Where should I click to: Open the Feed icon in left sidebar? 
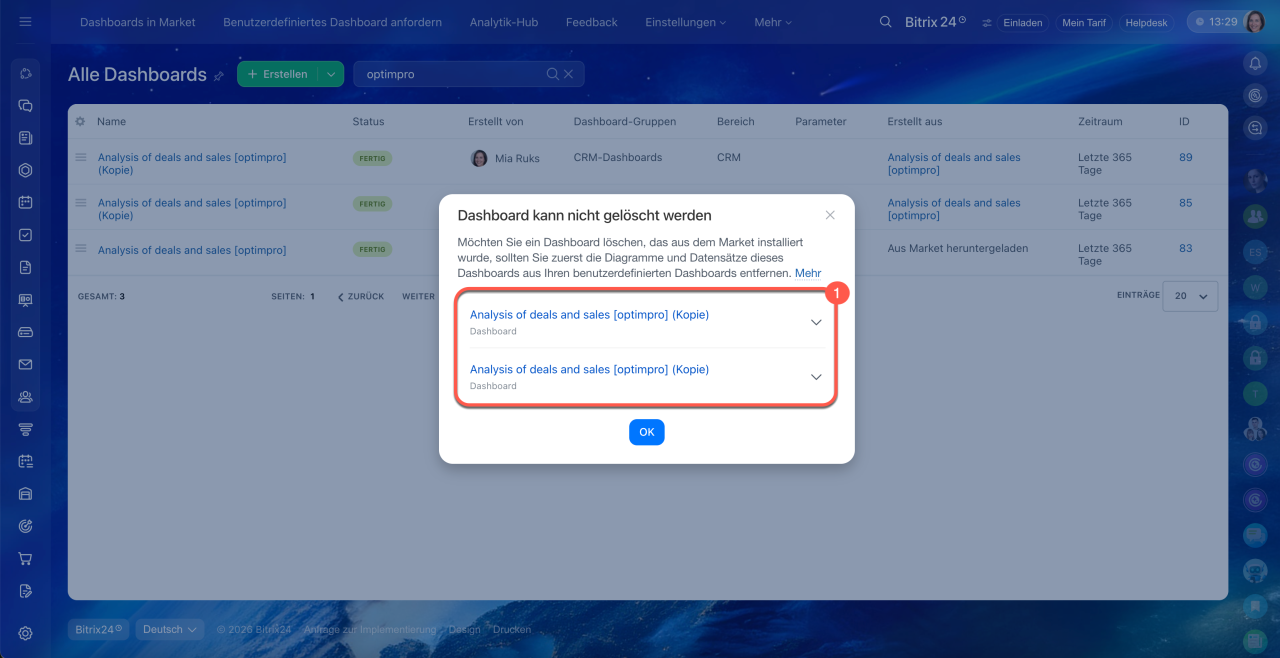coord(26,138)
